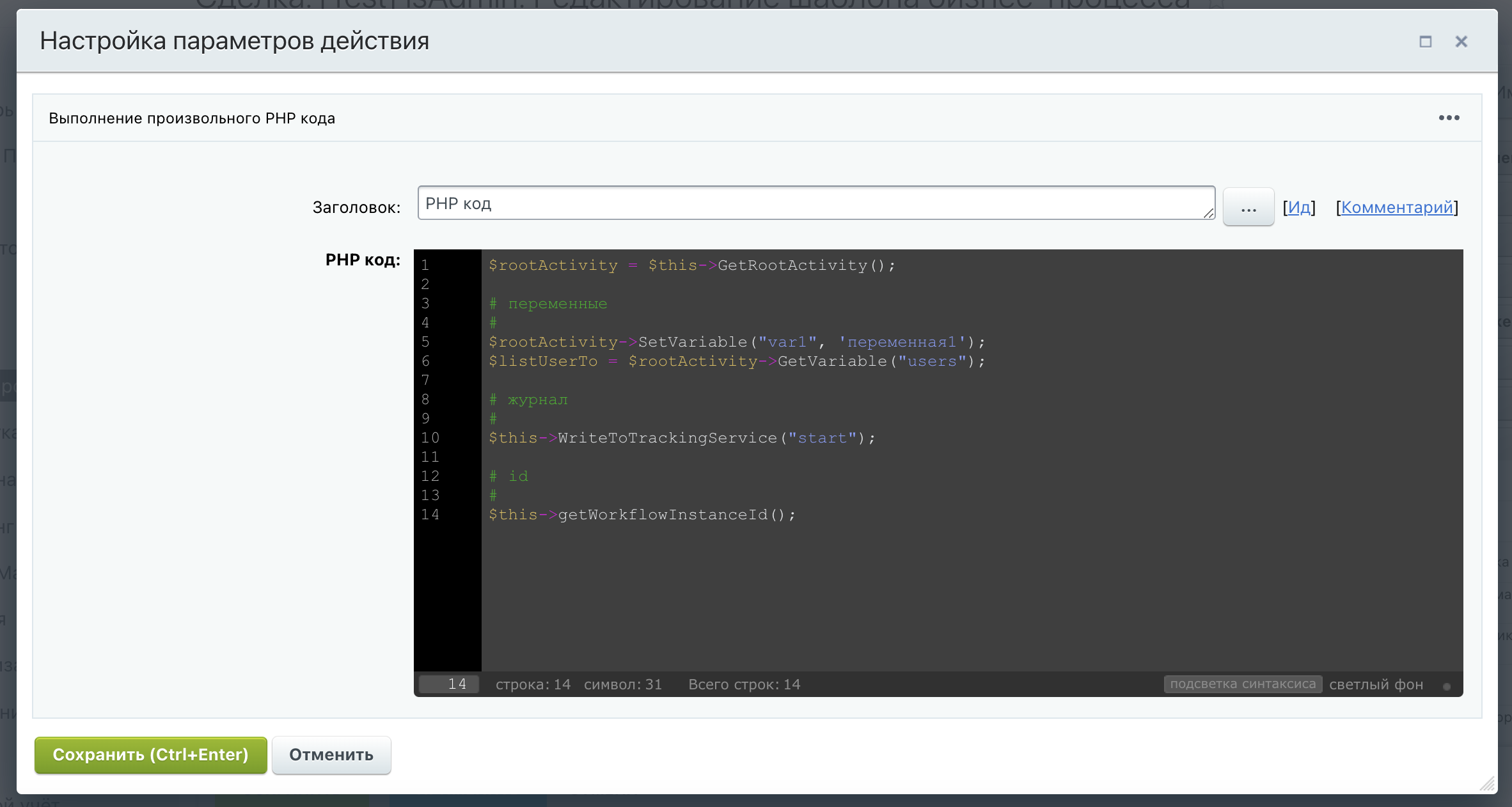
Task: Click the small round dot in editor status bar
Action: point(1447,686)
